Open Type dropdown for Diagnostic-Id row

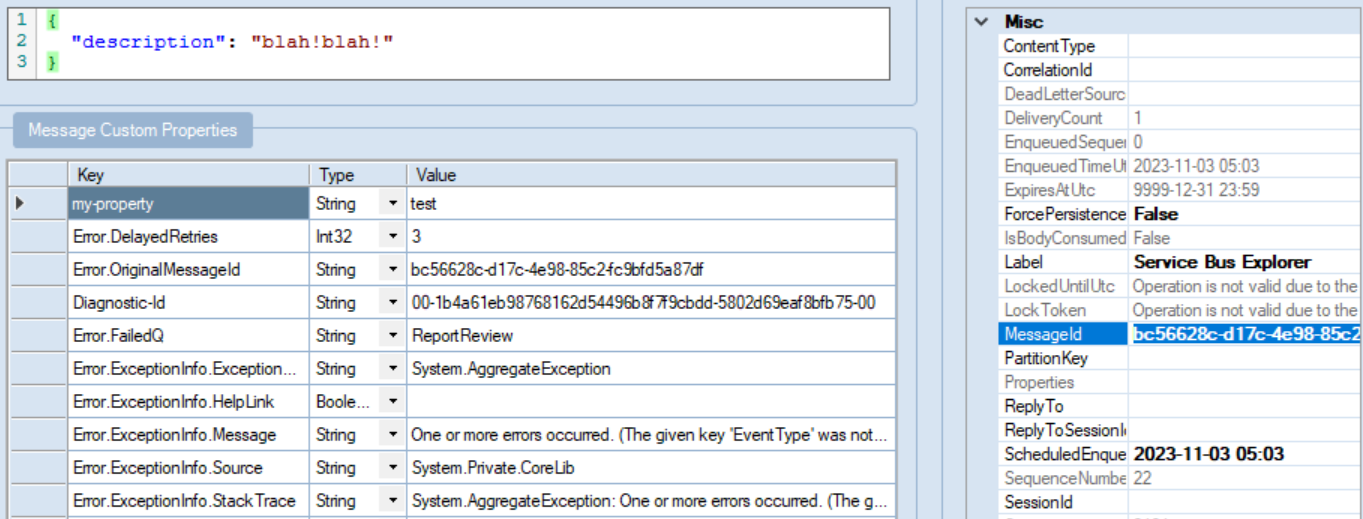[393, 302]
